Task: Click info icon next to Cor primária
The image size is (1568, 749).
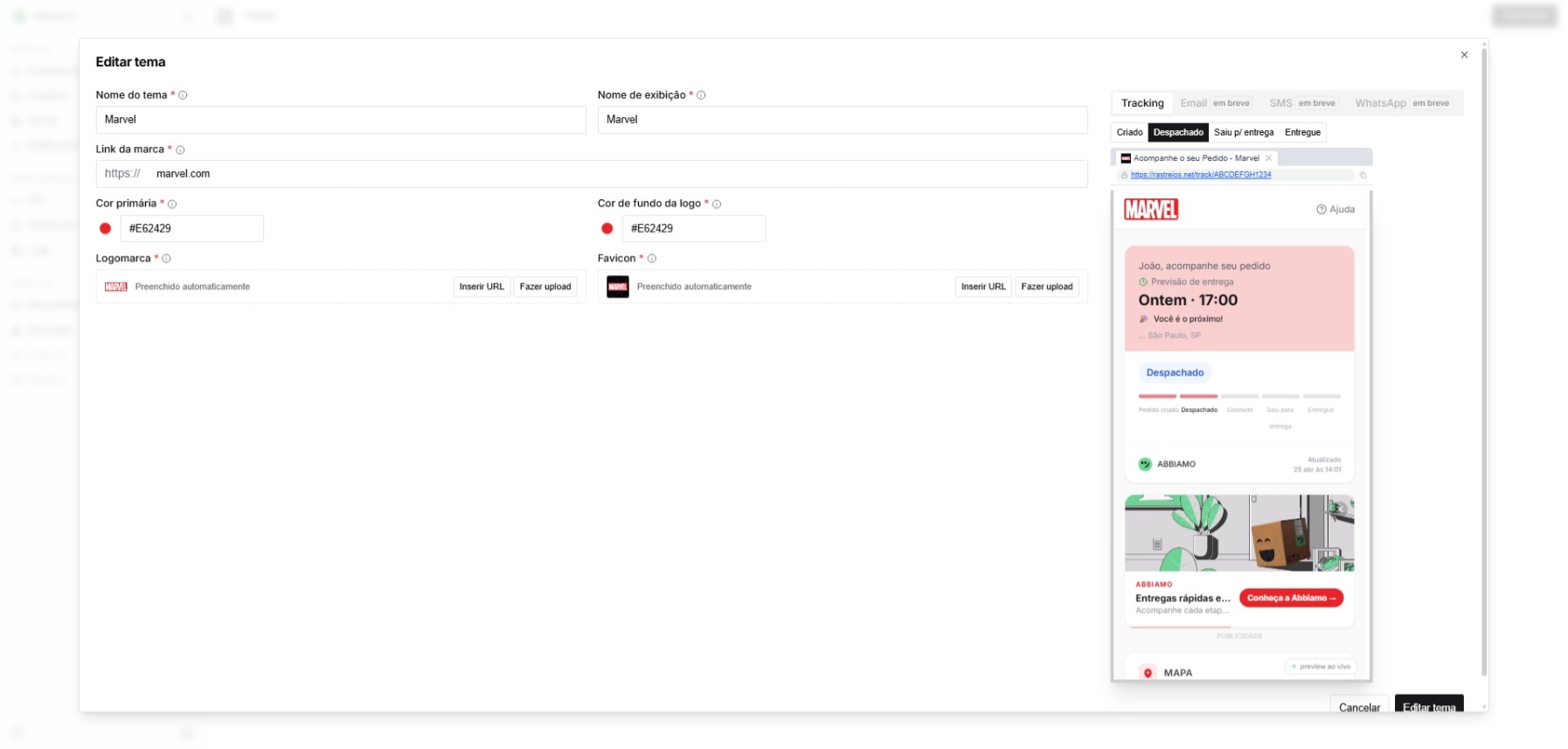Action: [172, 205]
